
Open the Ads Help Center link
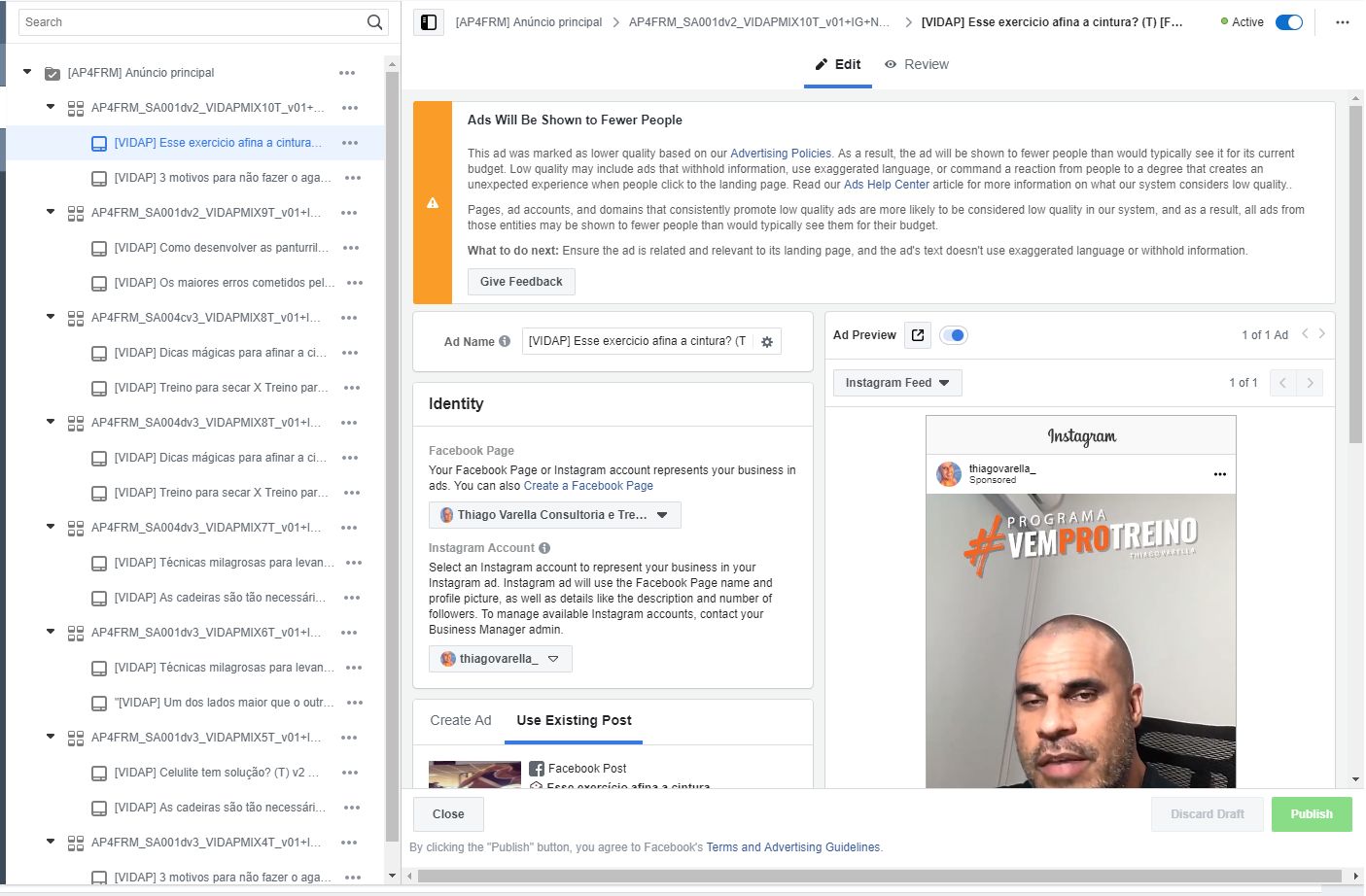pyautogui.click(x=887, y=185)
